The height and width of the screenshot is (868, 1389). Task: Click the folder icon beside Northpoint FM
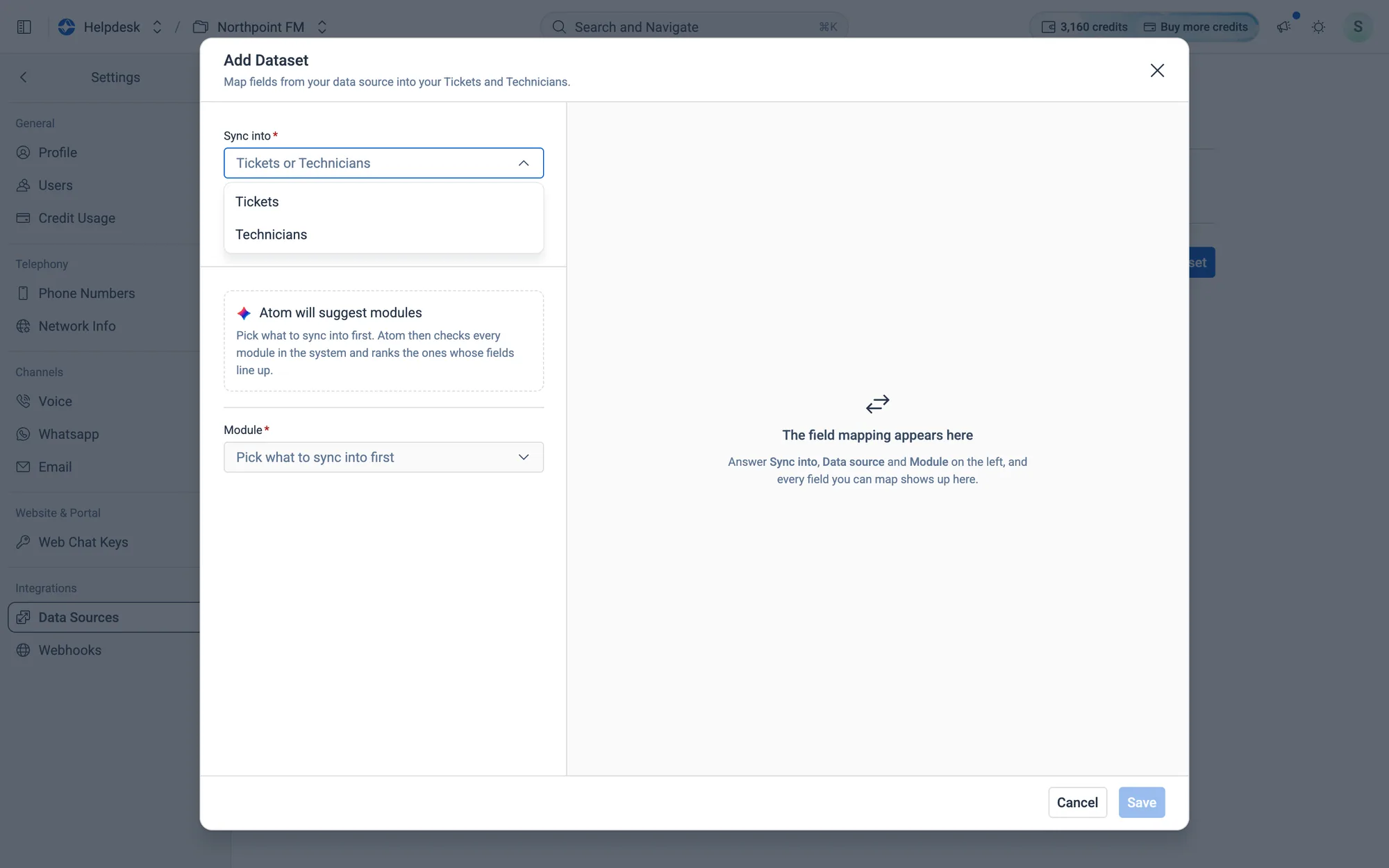201,27
